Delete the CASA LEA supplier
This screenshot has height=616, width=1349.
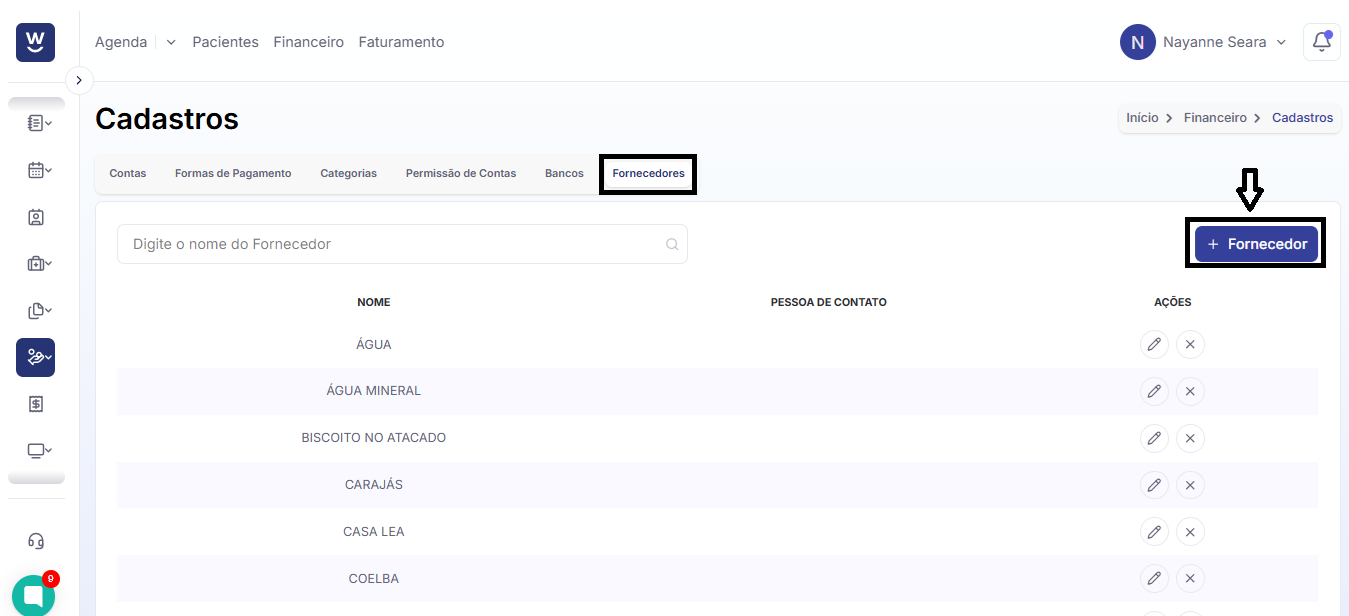[x=1190, y=532]
